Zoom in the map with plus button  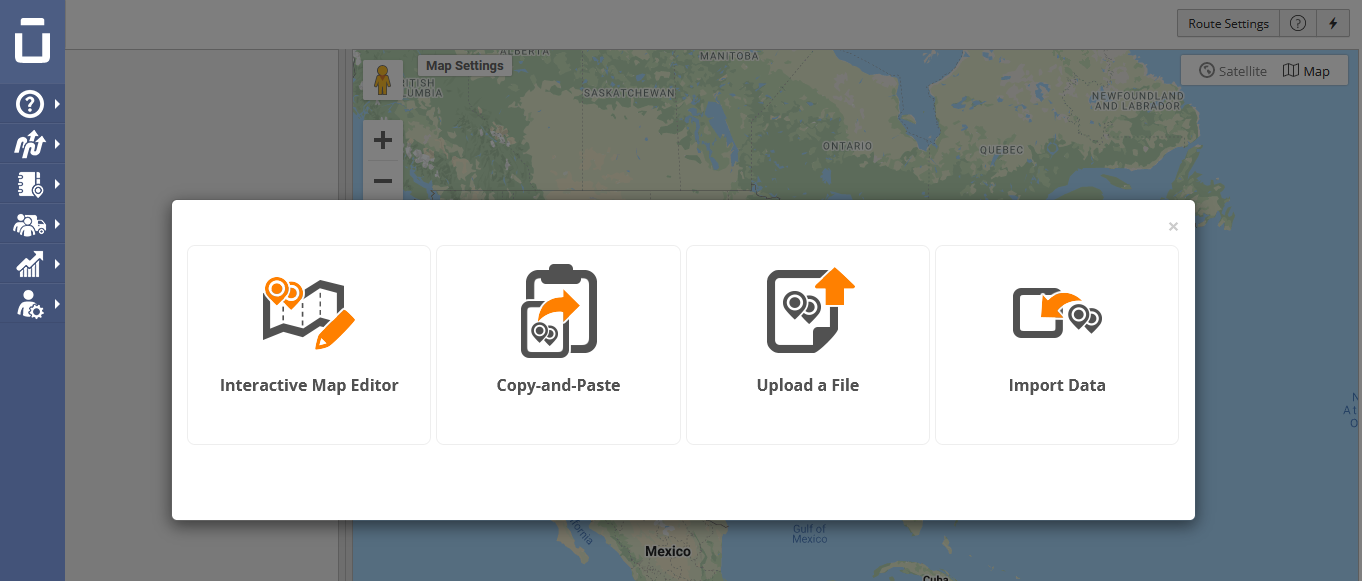coord(382,140)
